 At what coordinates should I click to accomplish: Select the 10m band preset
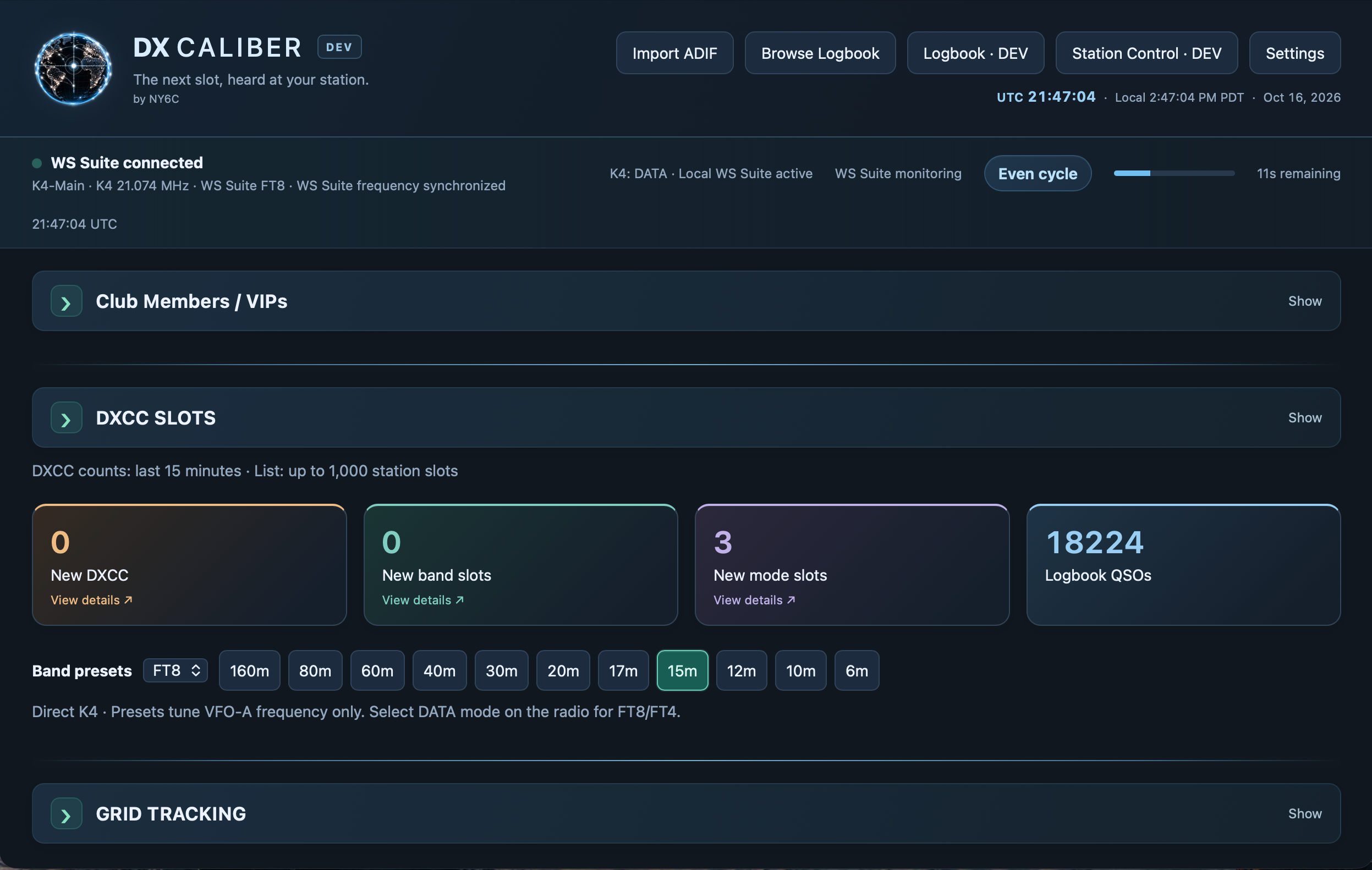(800, 670)
